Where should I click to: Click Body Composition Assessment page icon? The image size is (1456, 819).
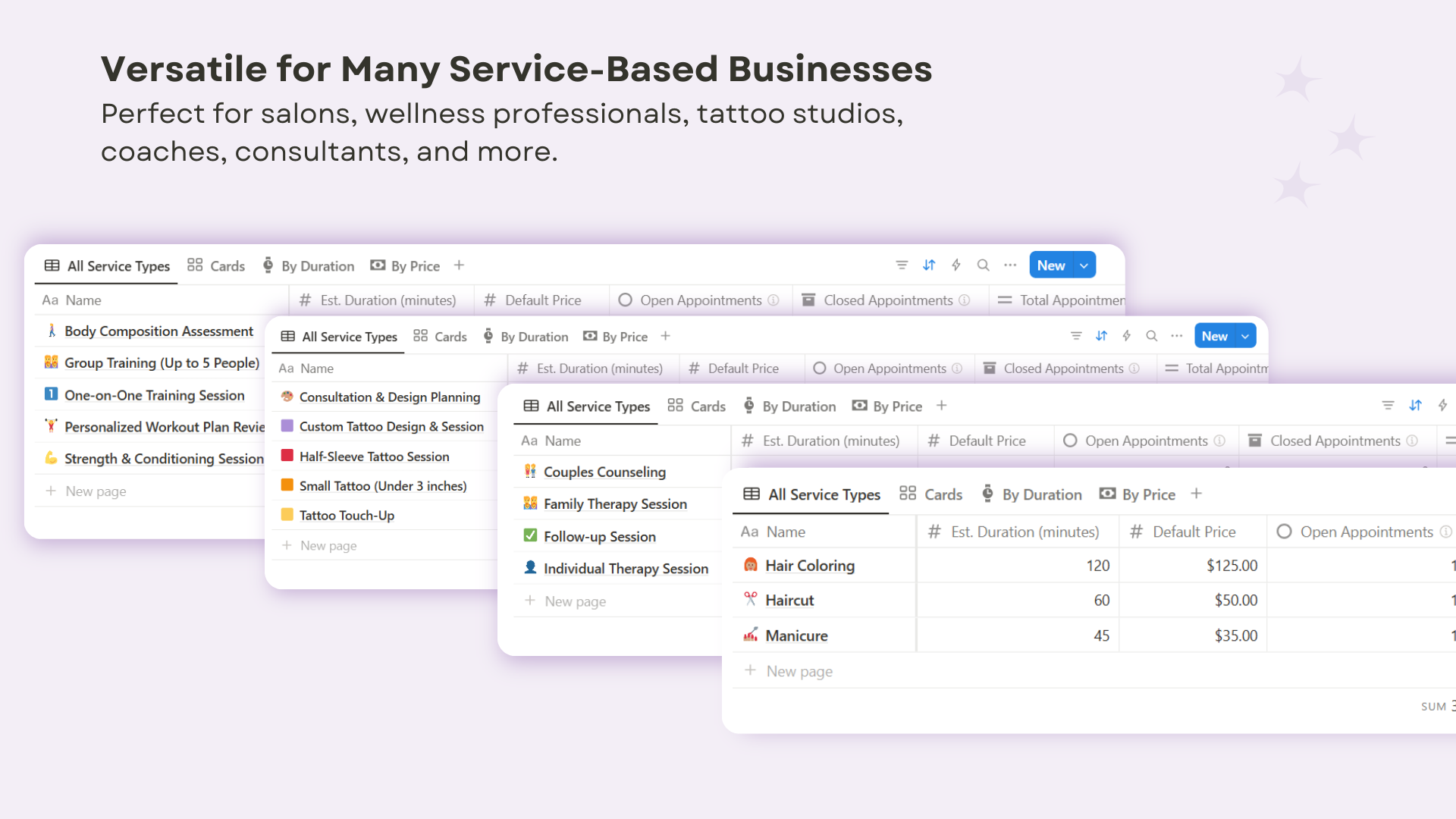(x=52, y=331)
